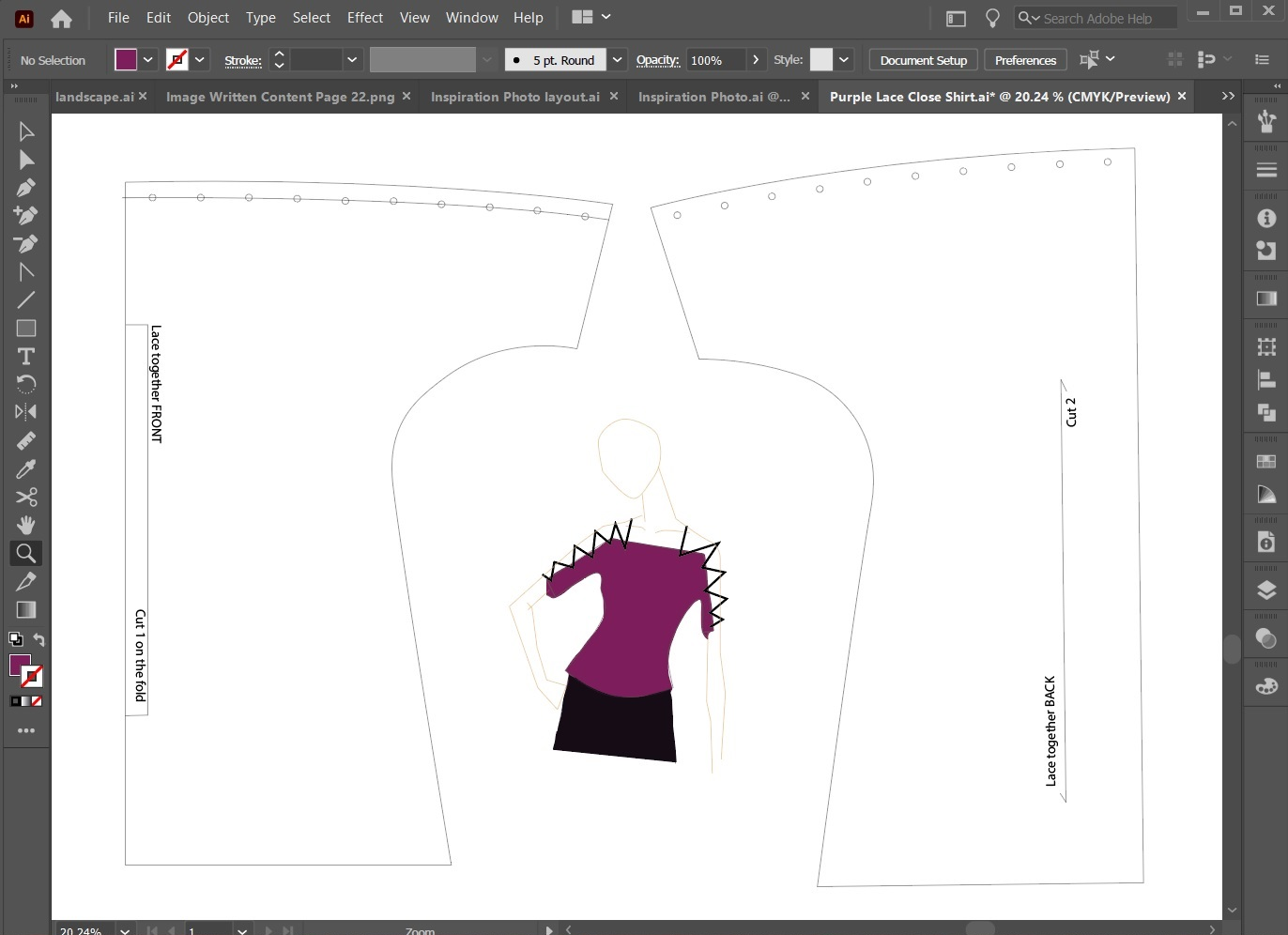This screenshot has height=935, width=1288.
Task: Open Preferences from the control bar
Action: tap(1025, 60)
